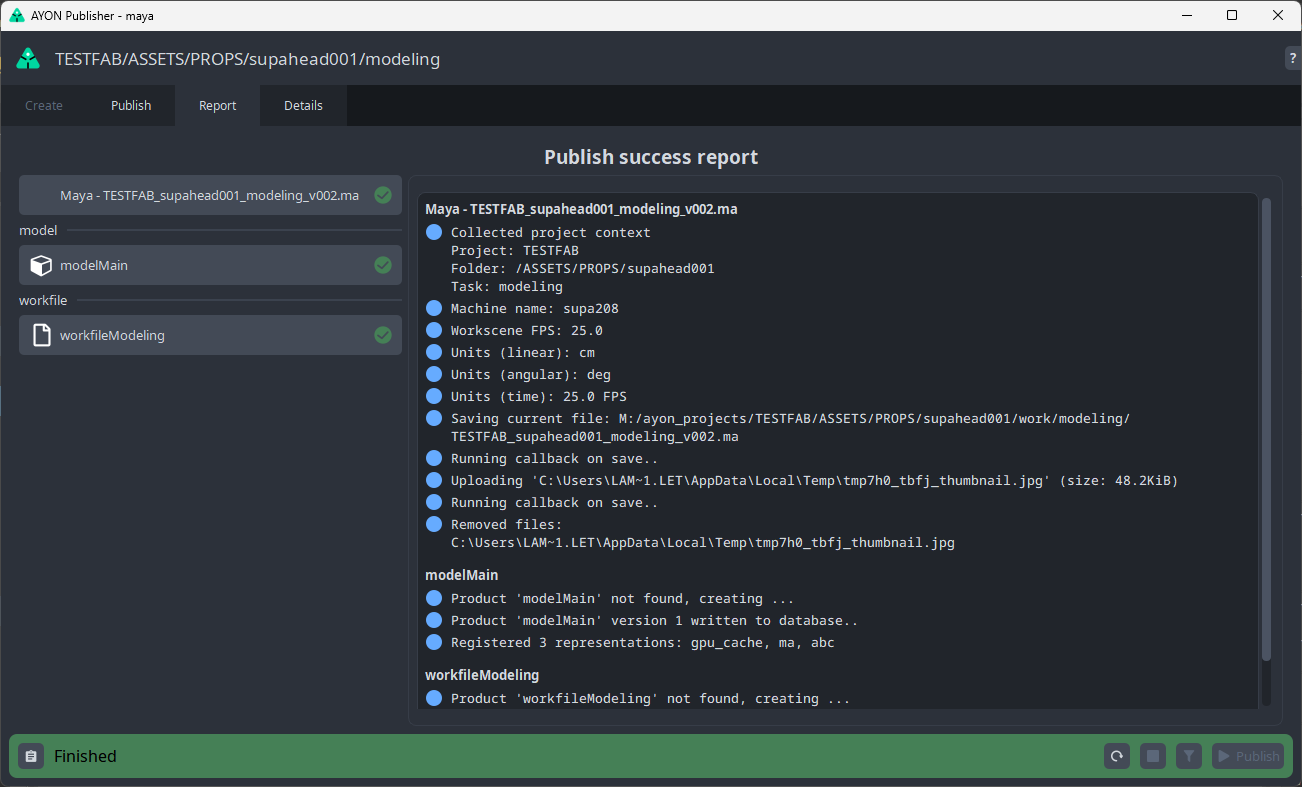This screenshot has height=787, width=1302.
Task: Click the green checkmark on the Maya context row
Action: (x=382, y=195)
